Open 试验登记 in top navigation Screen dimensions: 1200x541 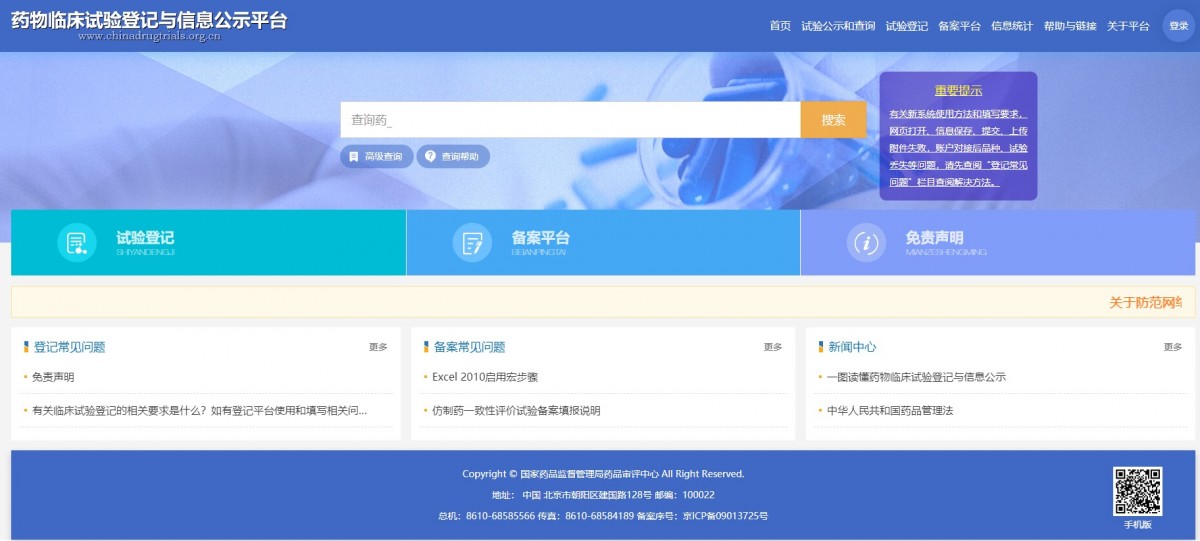tap(906, 26)
